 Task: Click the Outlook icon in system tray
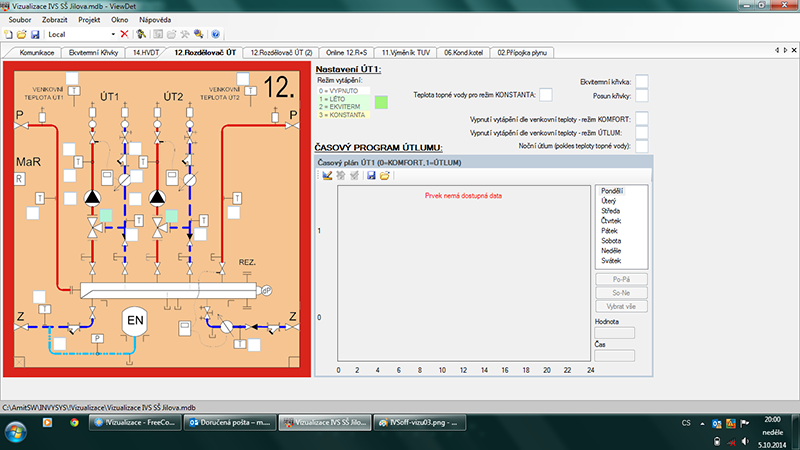716,423
